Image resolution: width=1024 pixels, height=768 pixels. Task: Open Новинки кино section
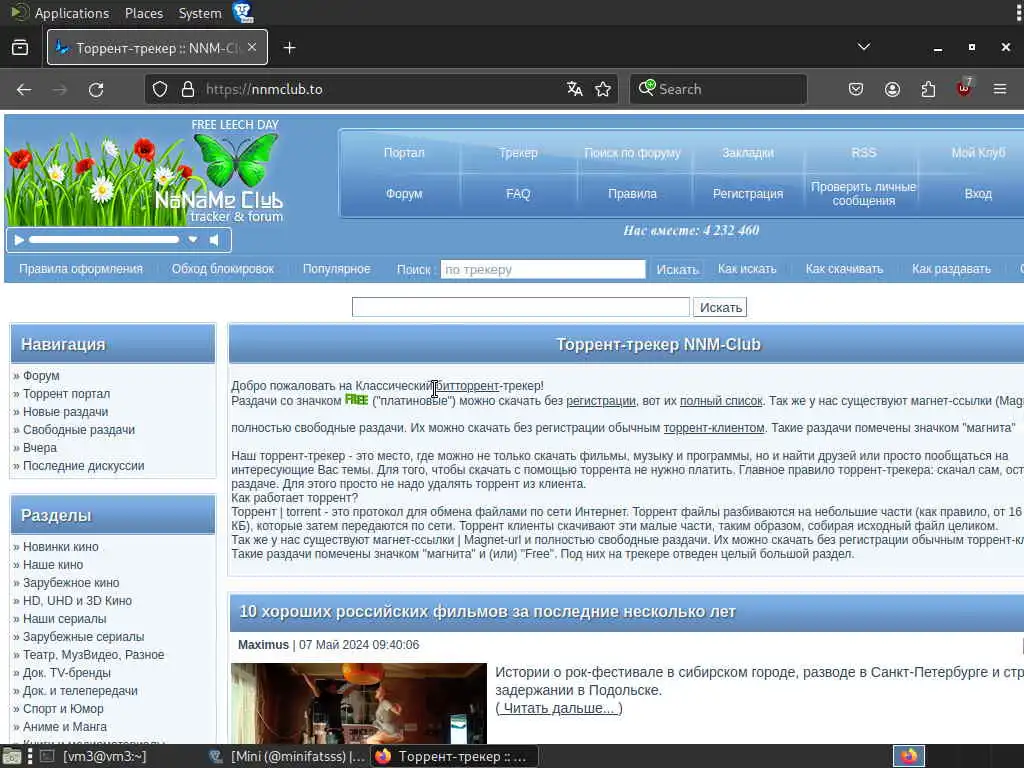60,547
